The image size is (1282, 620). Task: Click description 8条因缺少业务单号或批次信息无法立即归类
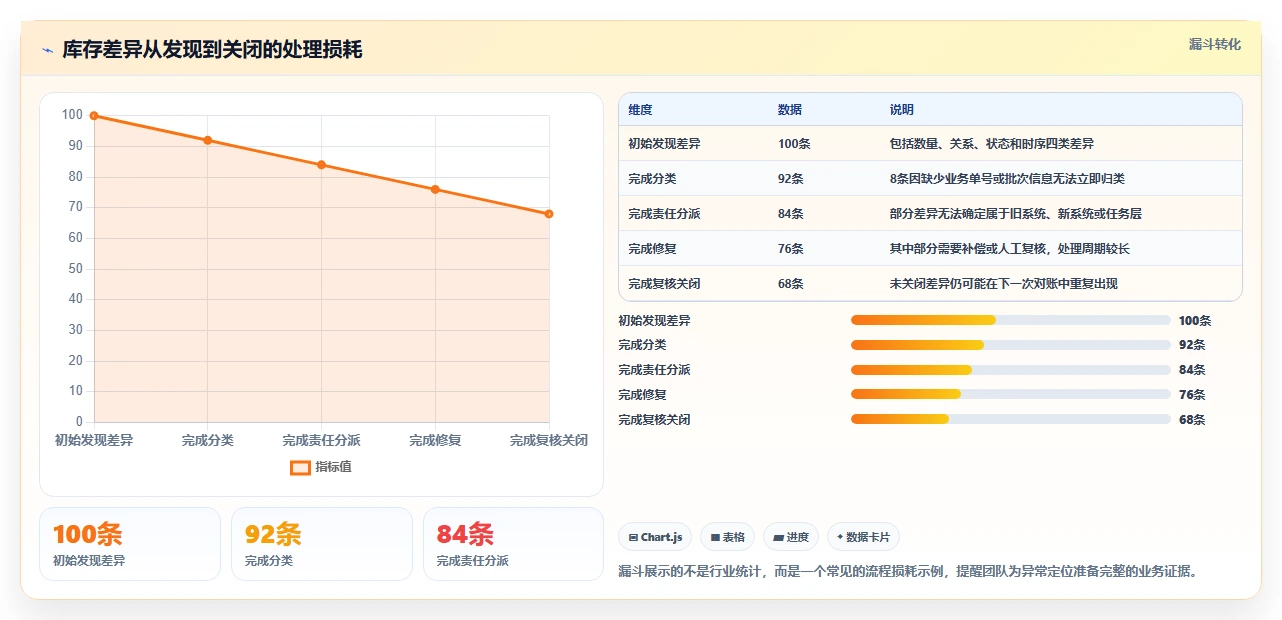(1007, 179)
